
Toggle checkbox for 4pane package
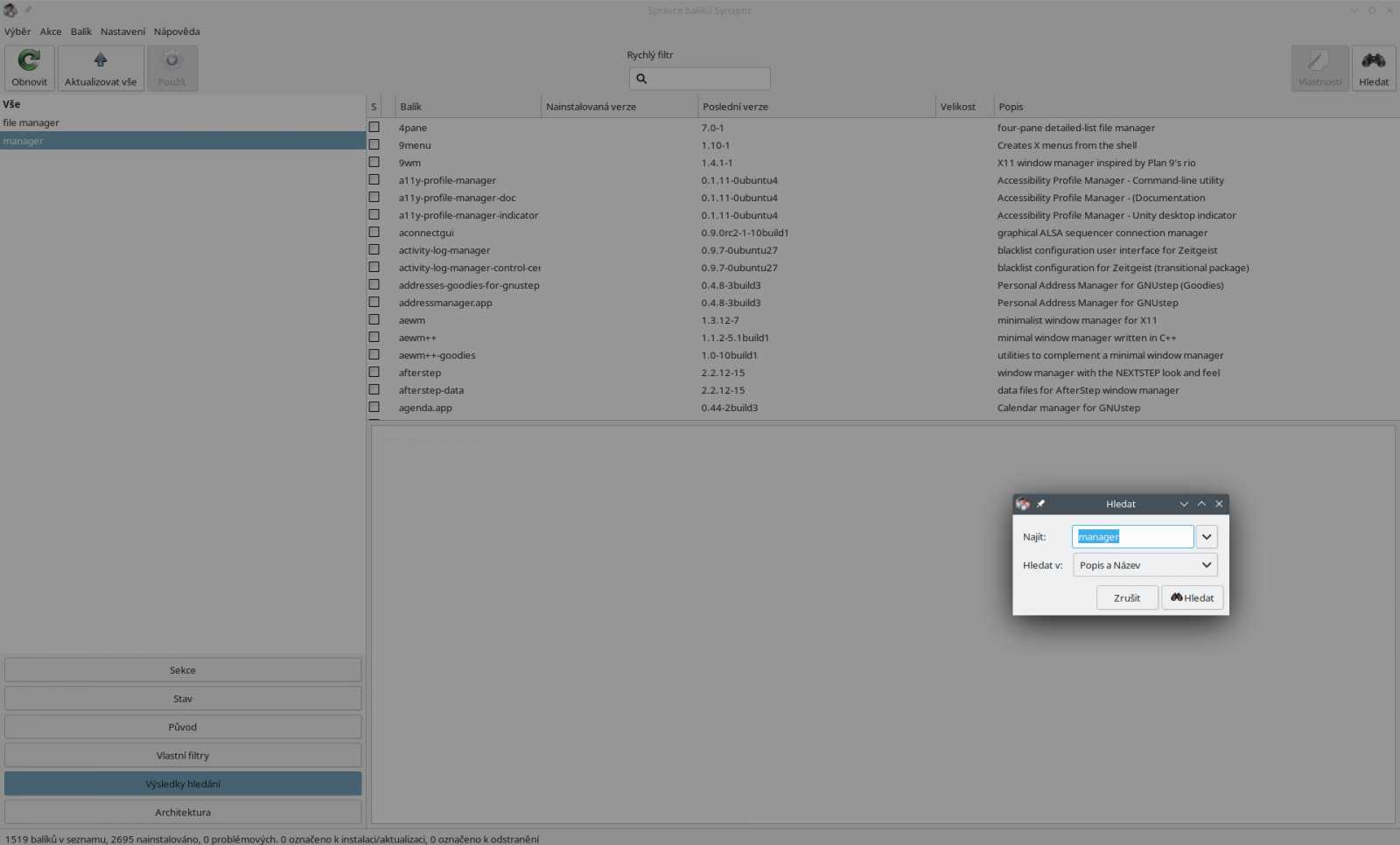[374, 127]
